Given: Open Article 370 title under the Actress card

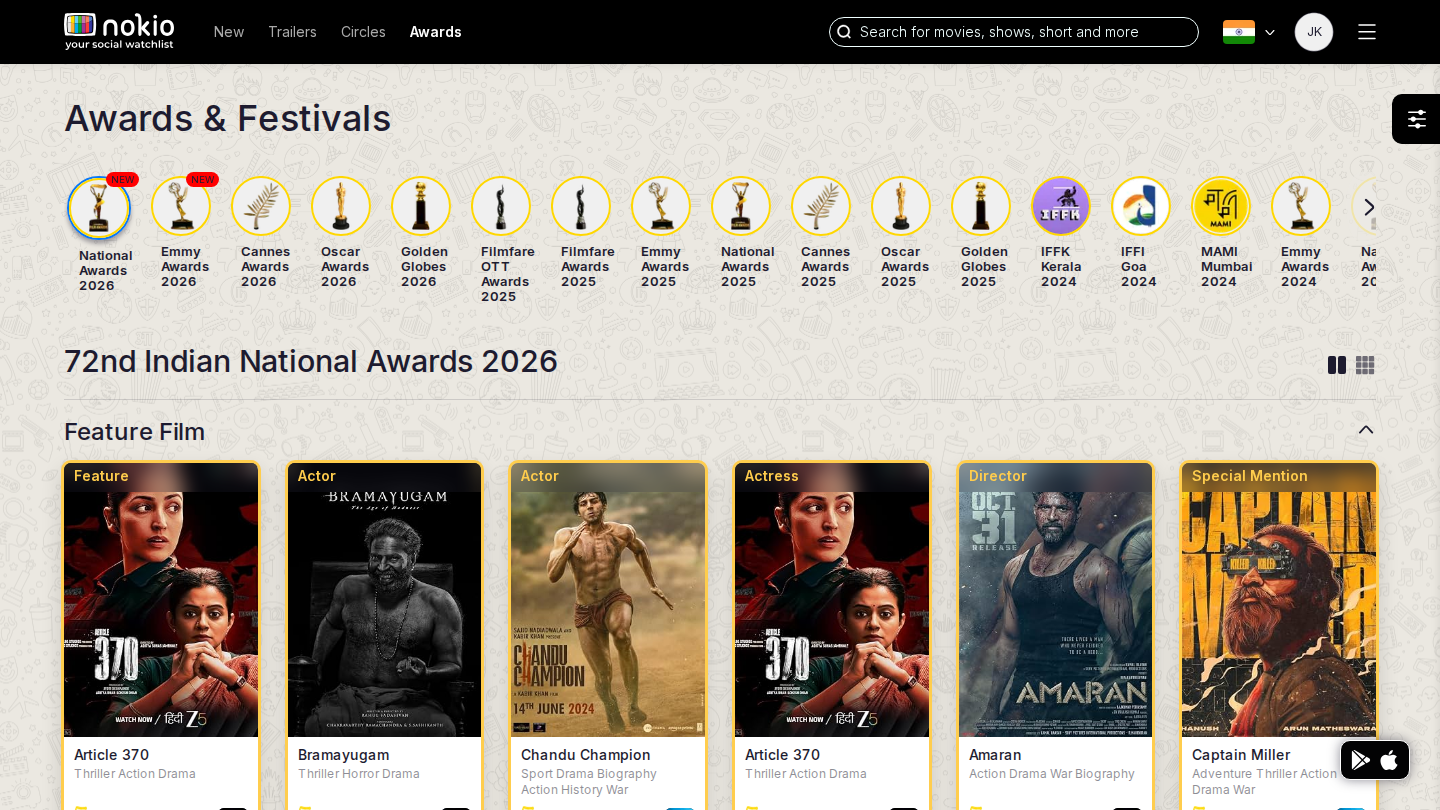Looking at the screenshot, I should 782,755.
